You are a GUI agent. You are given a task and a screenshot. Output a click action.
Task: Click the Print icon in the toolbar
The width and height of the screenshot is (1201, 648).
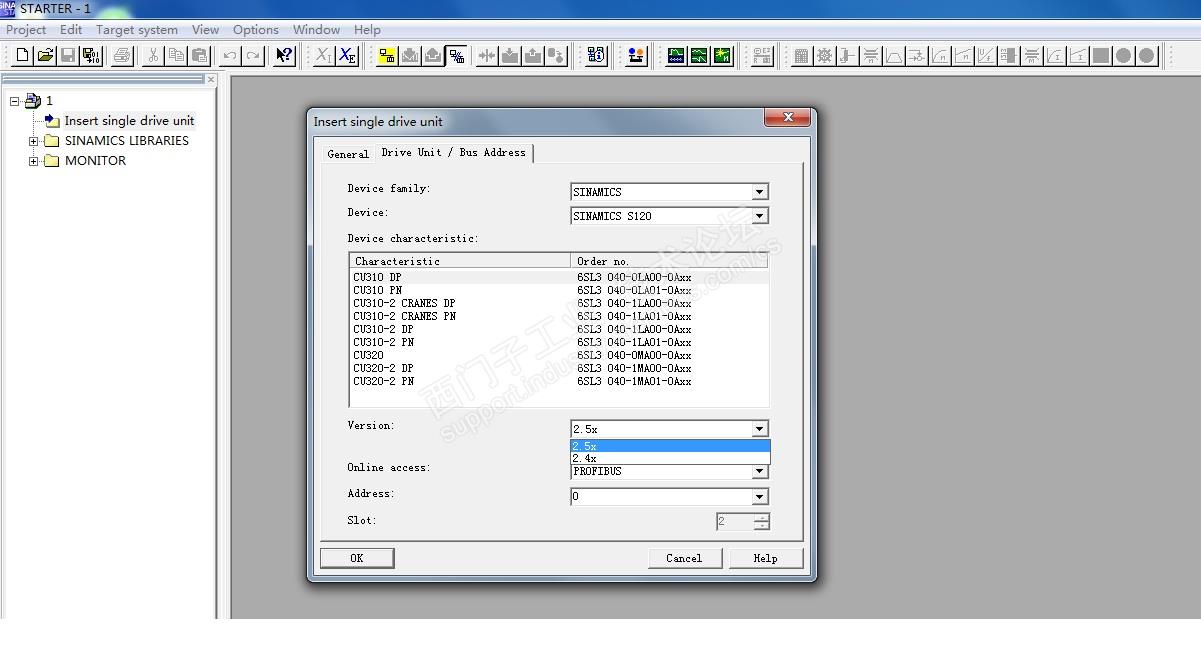(122, 55)
